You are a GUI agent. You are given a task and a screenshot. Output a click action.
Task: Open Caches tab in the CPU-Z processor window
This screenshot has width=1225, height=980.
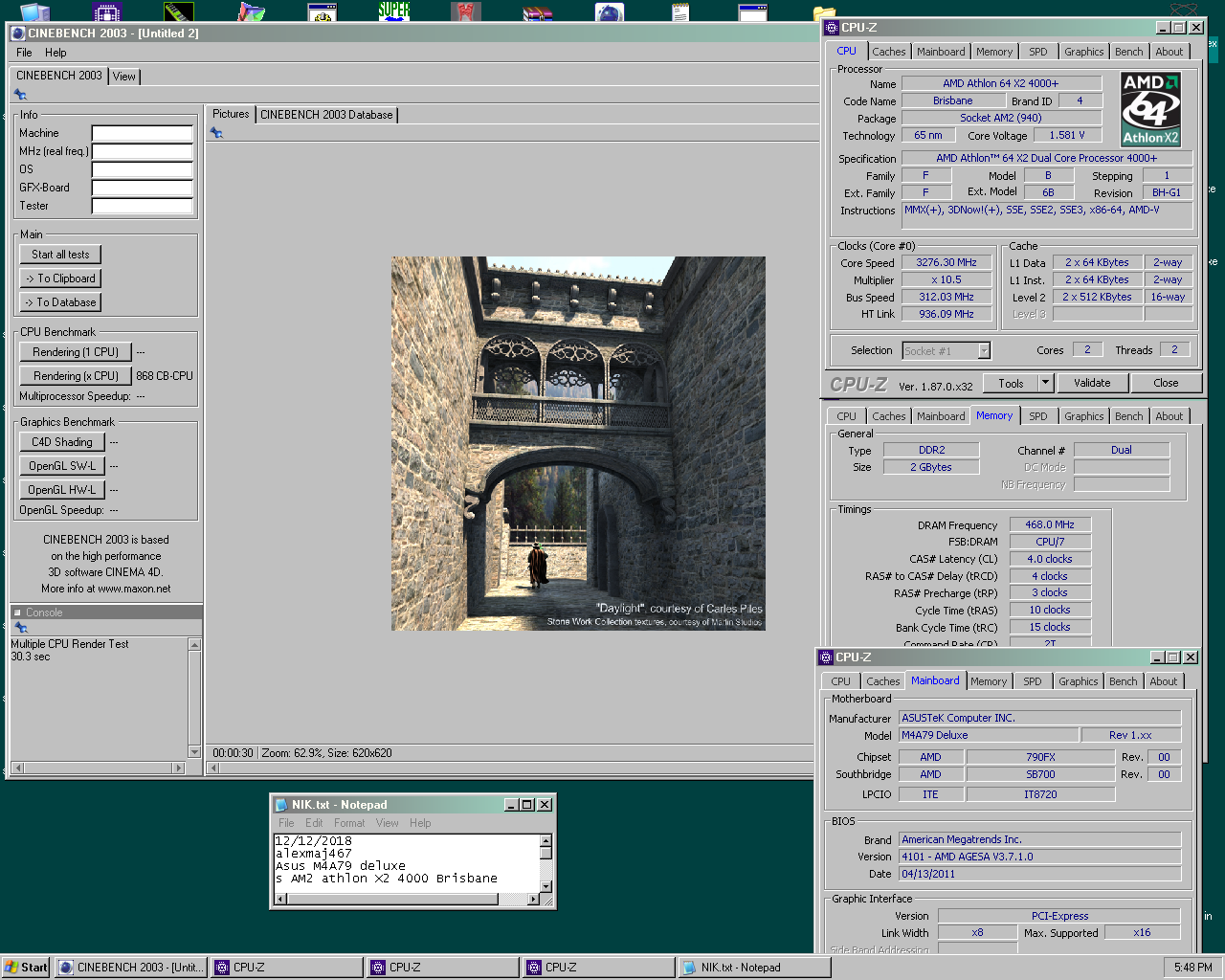[888, 52]
